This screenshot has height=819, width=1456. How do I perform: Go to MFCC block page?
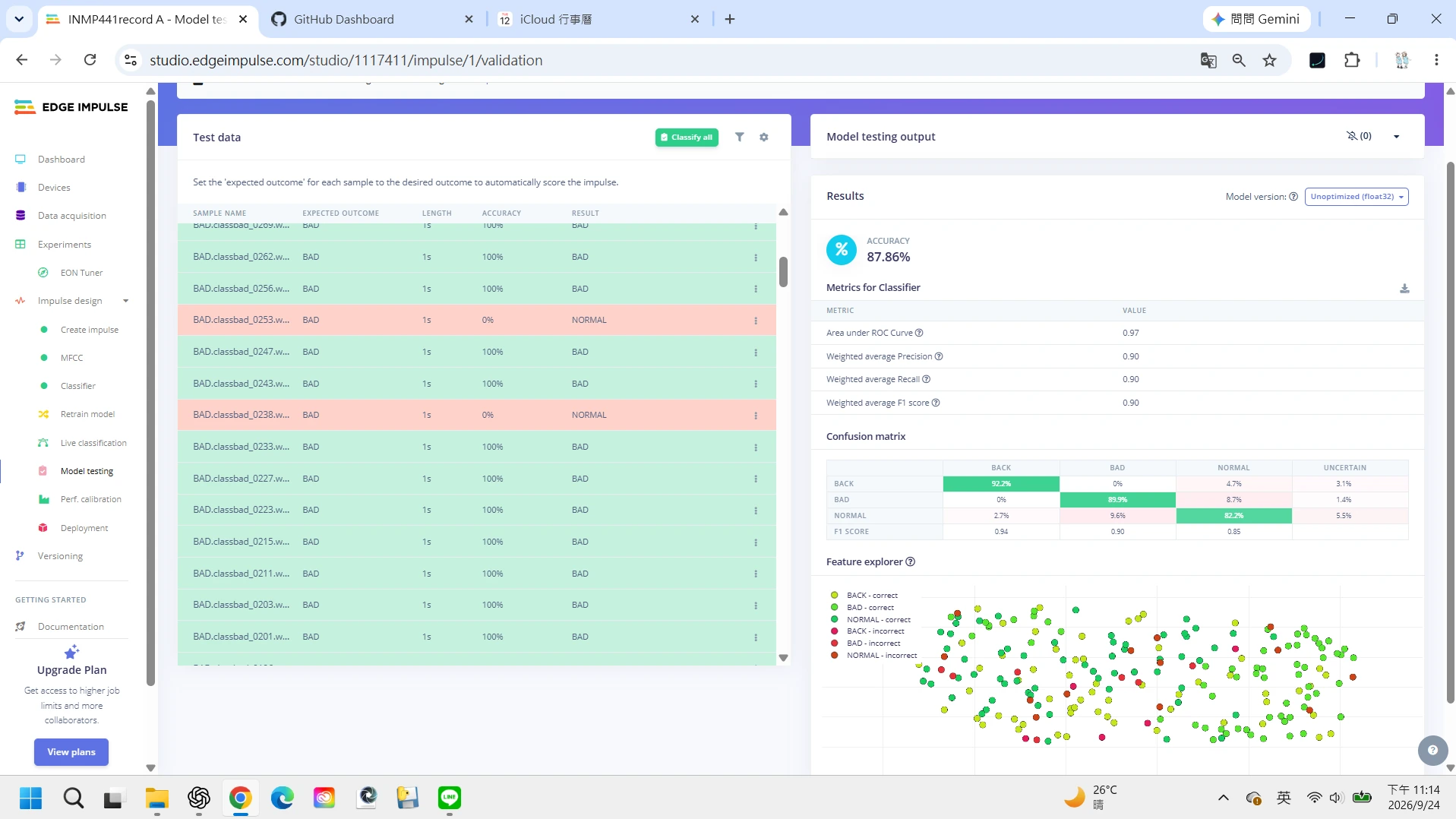pos(71,358)
